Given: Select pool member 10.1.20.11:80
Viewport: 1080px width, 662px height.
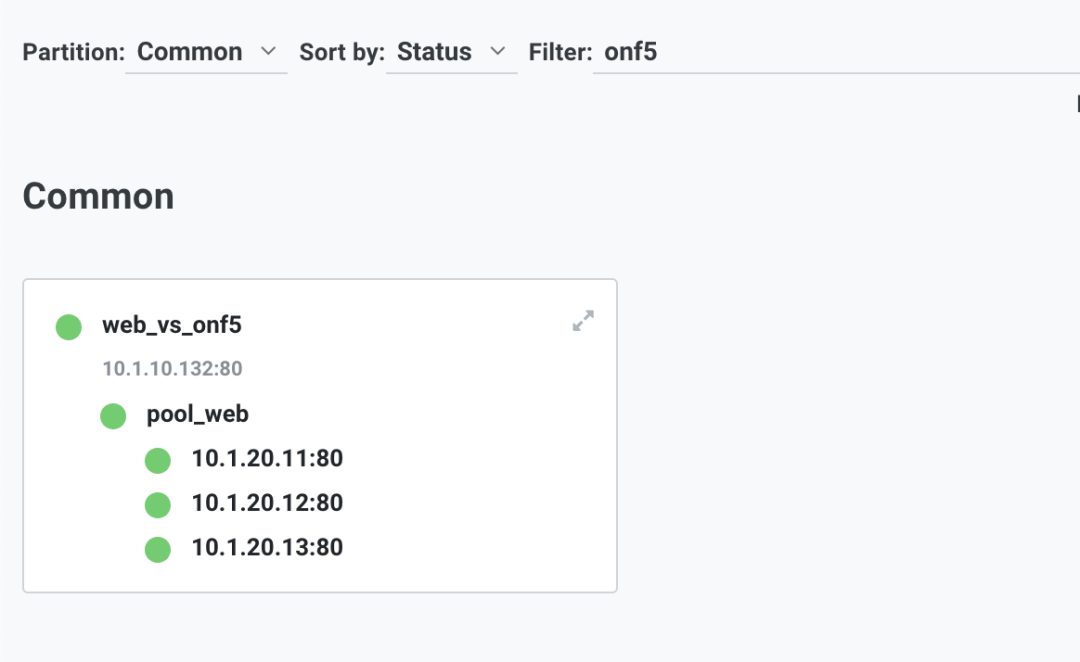Looking at the screenshot, I should click(267, 458).
